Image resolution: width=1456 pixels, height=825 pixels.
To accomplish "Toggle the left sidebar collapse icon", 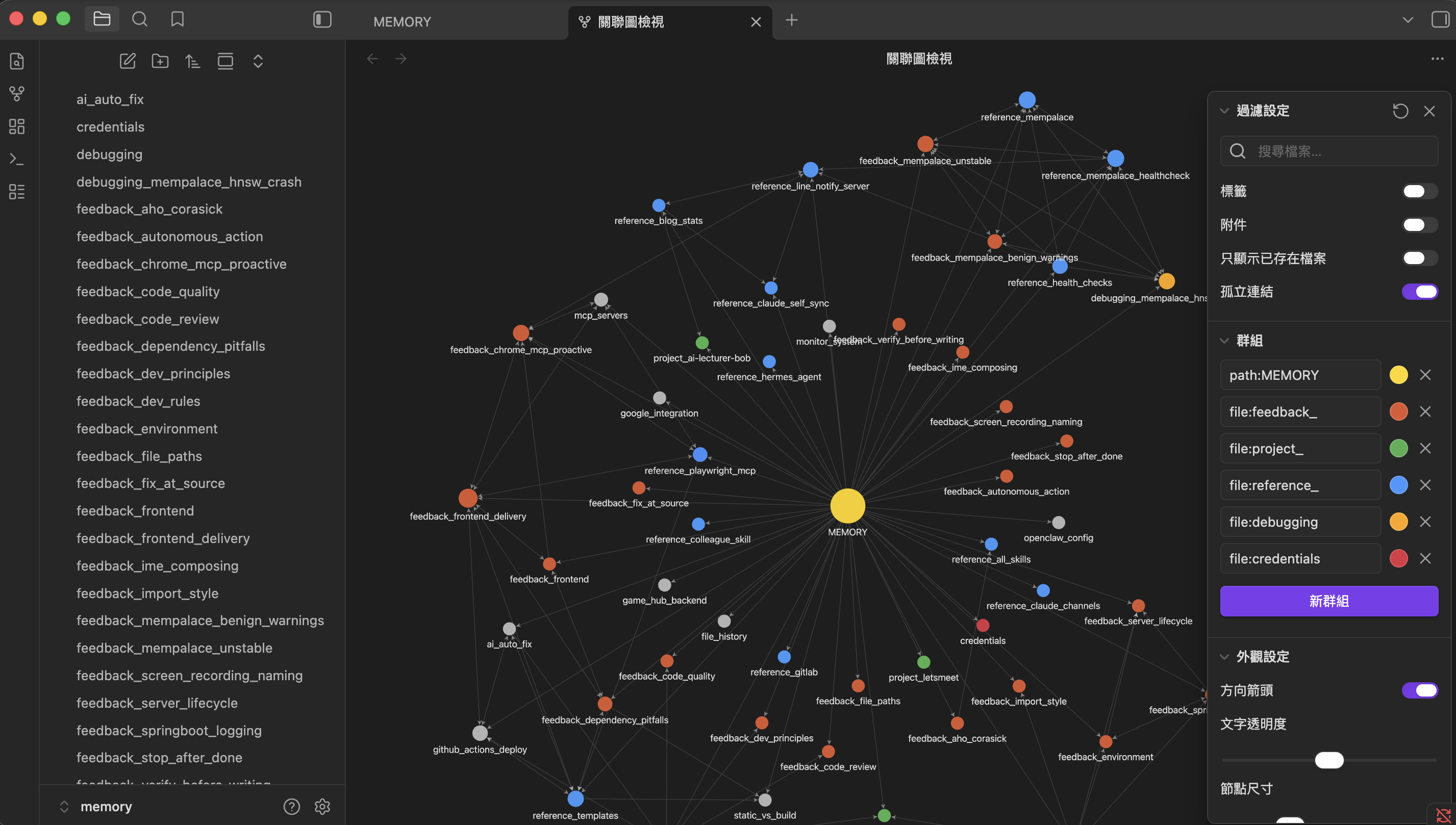I will click(322, 19).
